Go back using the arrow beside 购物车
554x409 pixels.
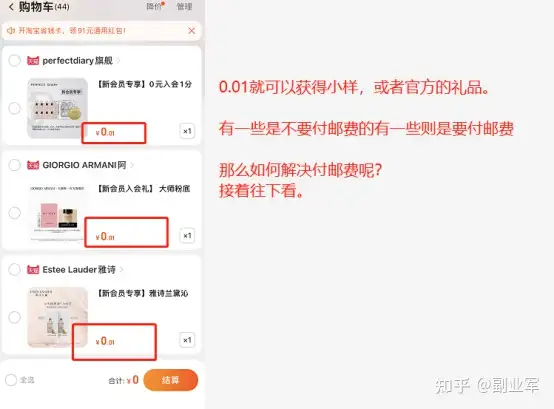coord(11,7)
